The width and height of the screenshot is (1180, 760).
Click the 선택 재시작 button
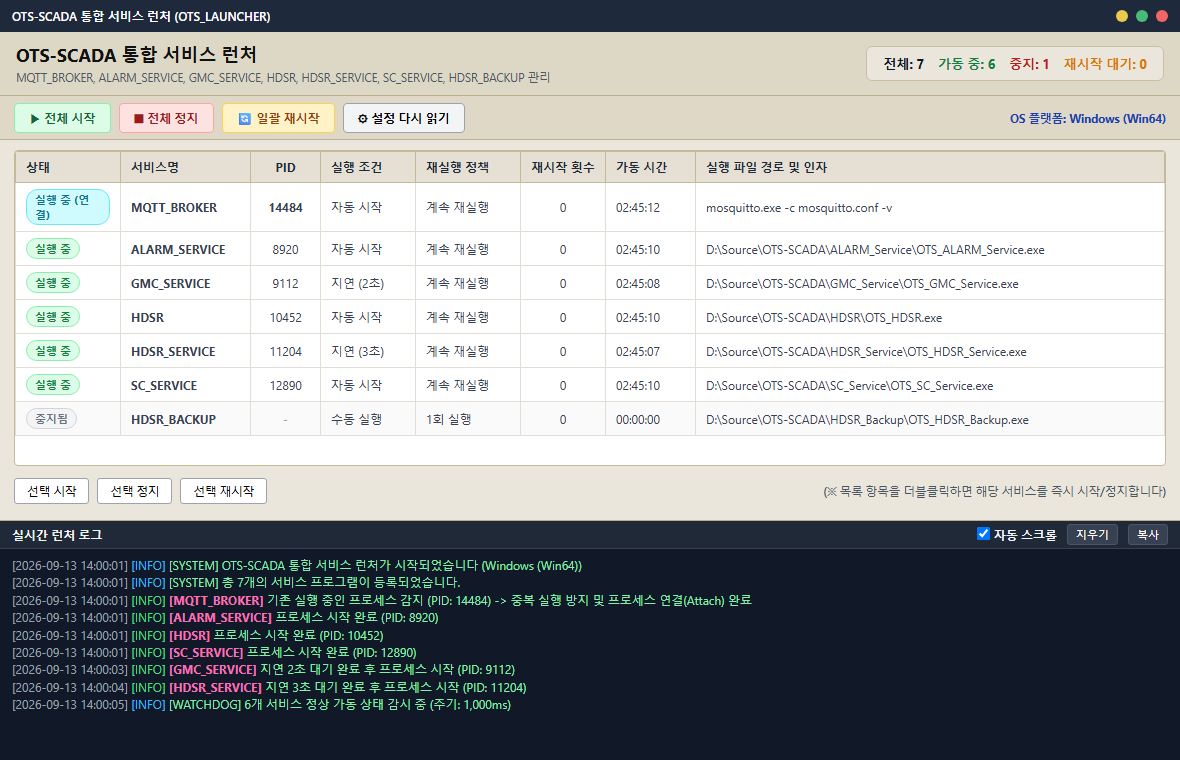point(224,491)
